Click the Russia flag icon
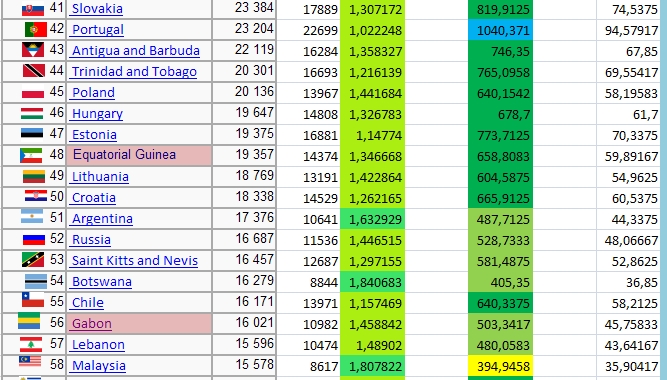 (34, 240)
